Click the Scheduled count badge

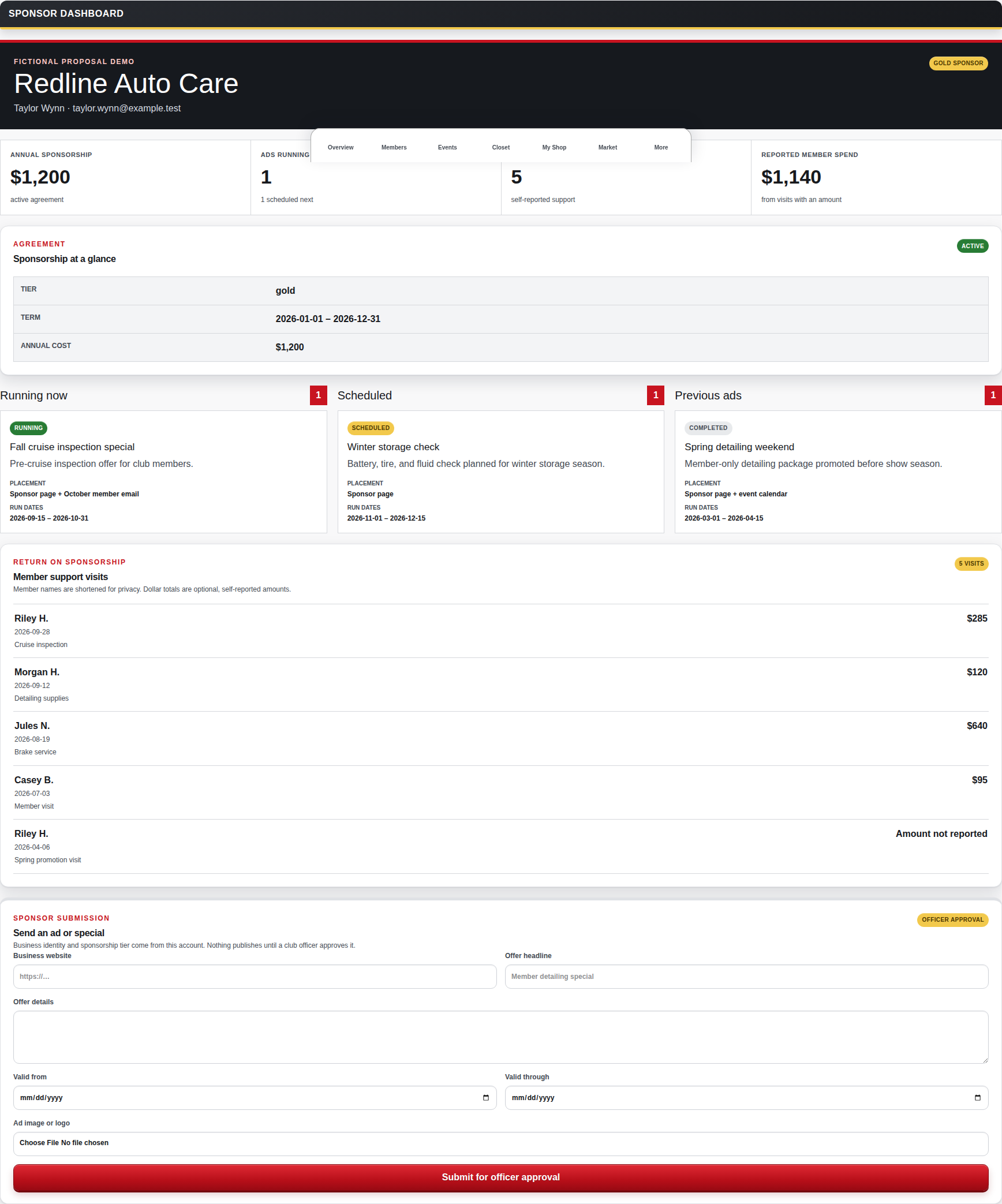(x=656, y=395)
